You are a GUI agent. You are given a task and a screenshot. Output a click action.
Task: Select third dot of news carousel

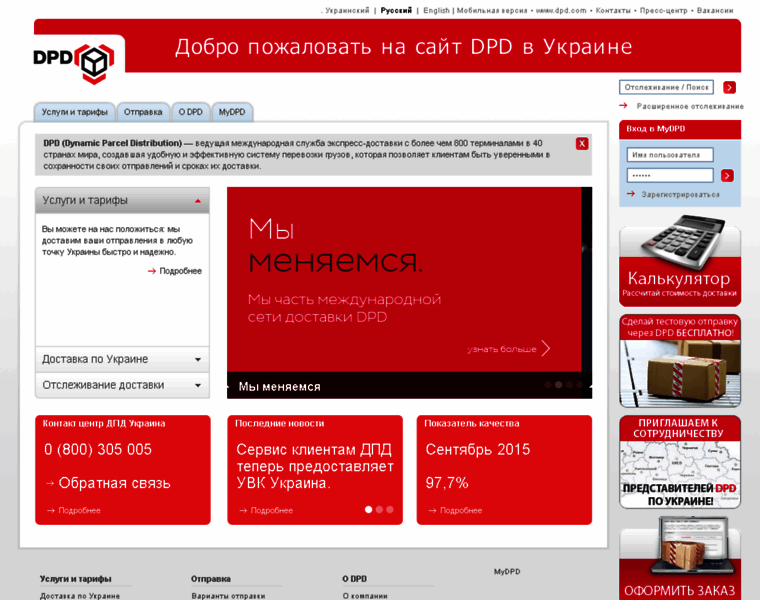(x=390, y=510)
